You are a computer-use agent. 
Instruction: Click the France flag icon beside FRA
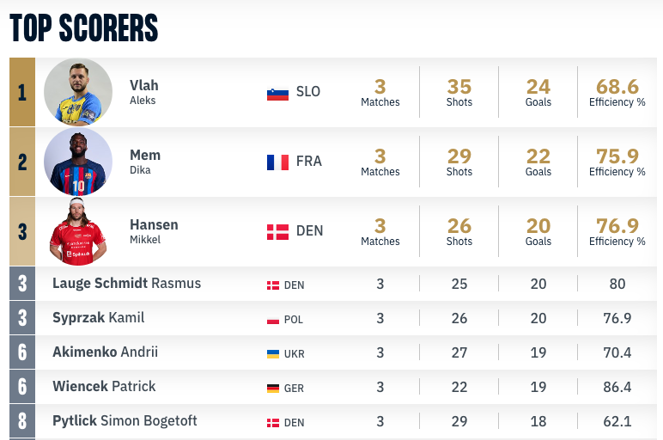click(278, 162)
